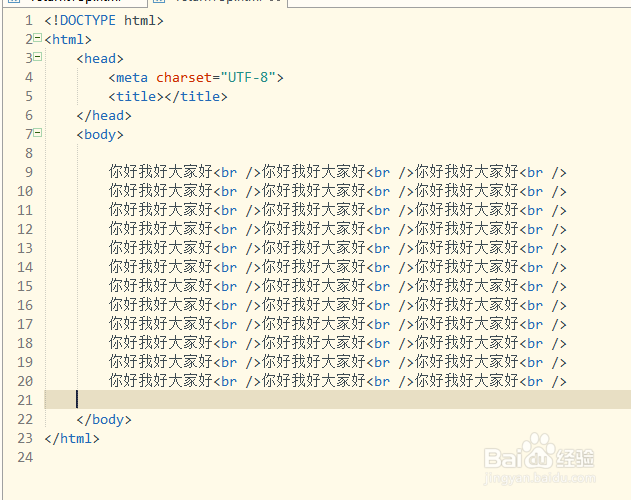Click the closing </html> tag on line 23
The height and width of the screenshot is (500, 631).
72,438
